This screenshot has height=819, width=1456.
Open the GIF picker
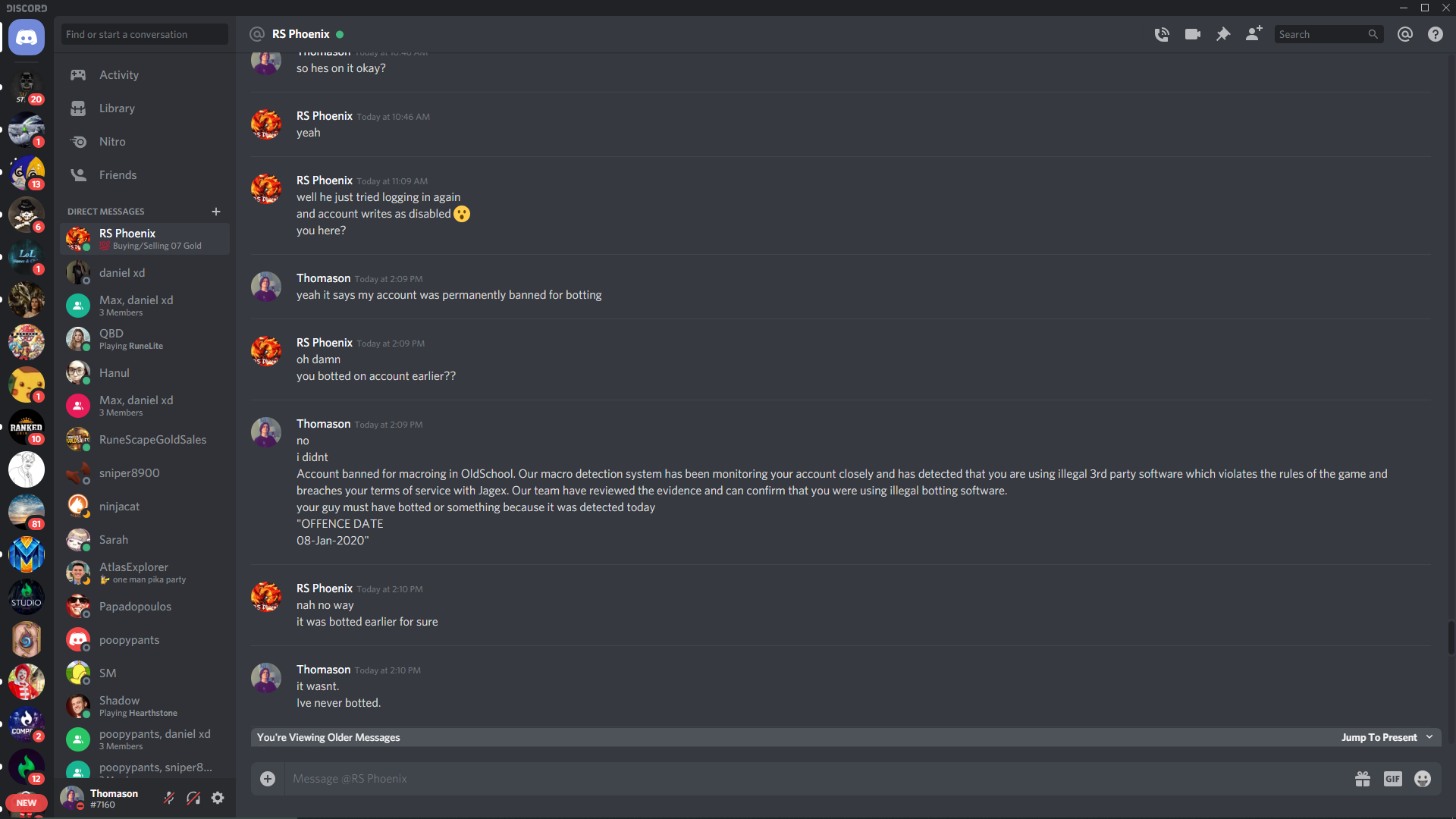click(x=1392, y=779)
